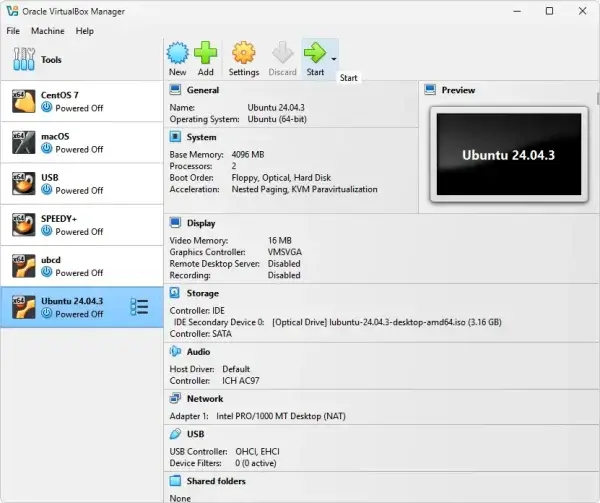Click the USB section plug icon
The width and height of the screenshot is (600, 503).
[x=175, y=434]
